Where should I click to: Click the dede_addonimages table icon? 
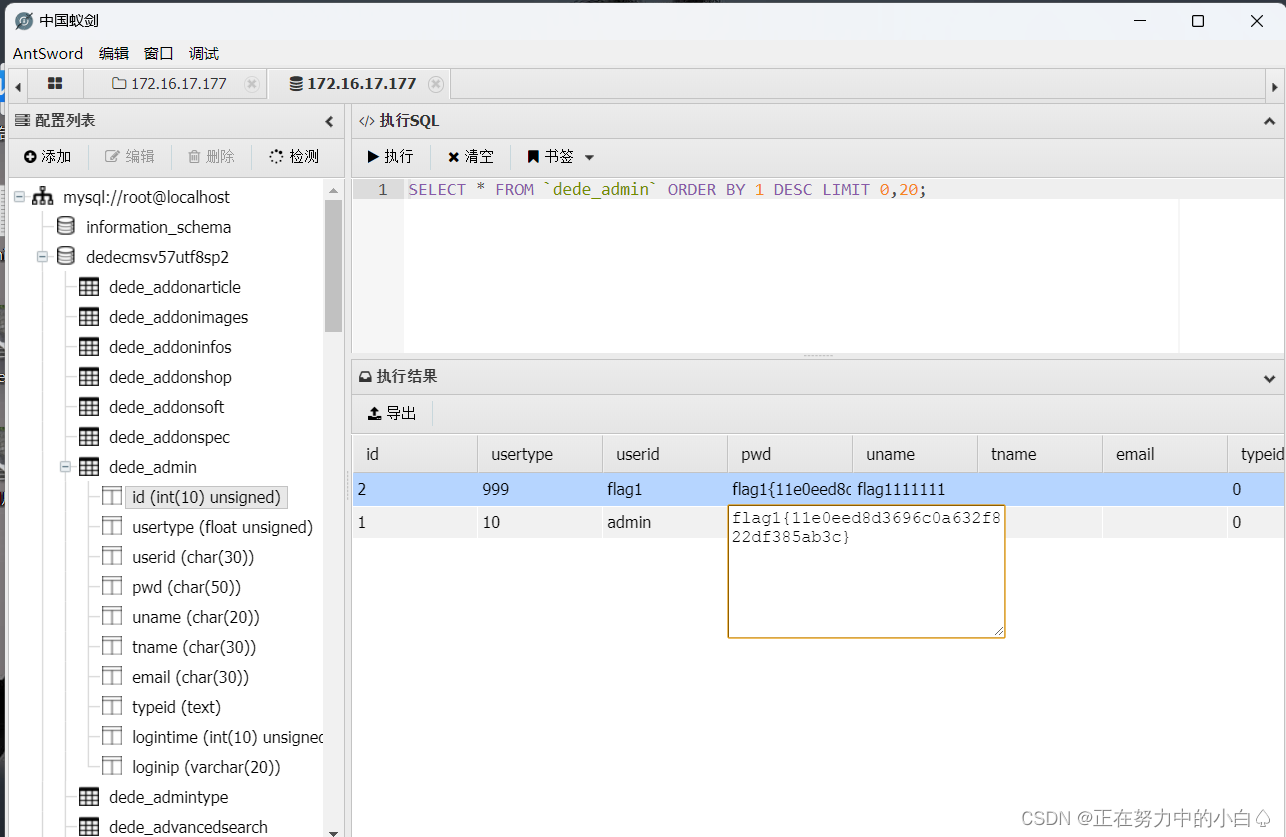pyautogui.click(x=89, y=317)
